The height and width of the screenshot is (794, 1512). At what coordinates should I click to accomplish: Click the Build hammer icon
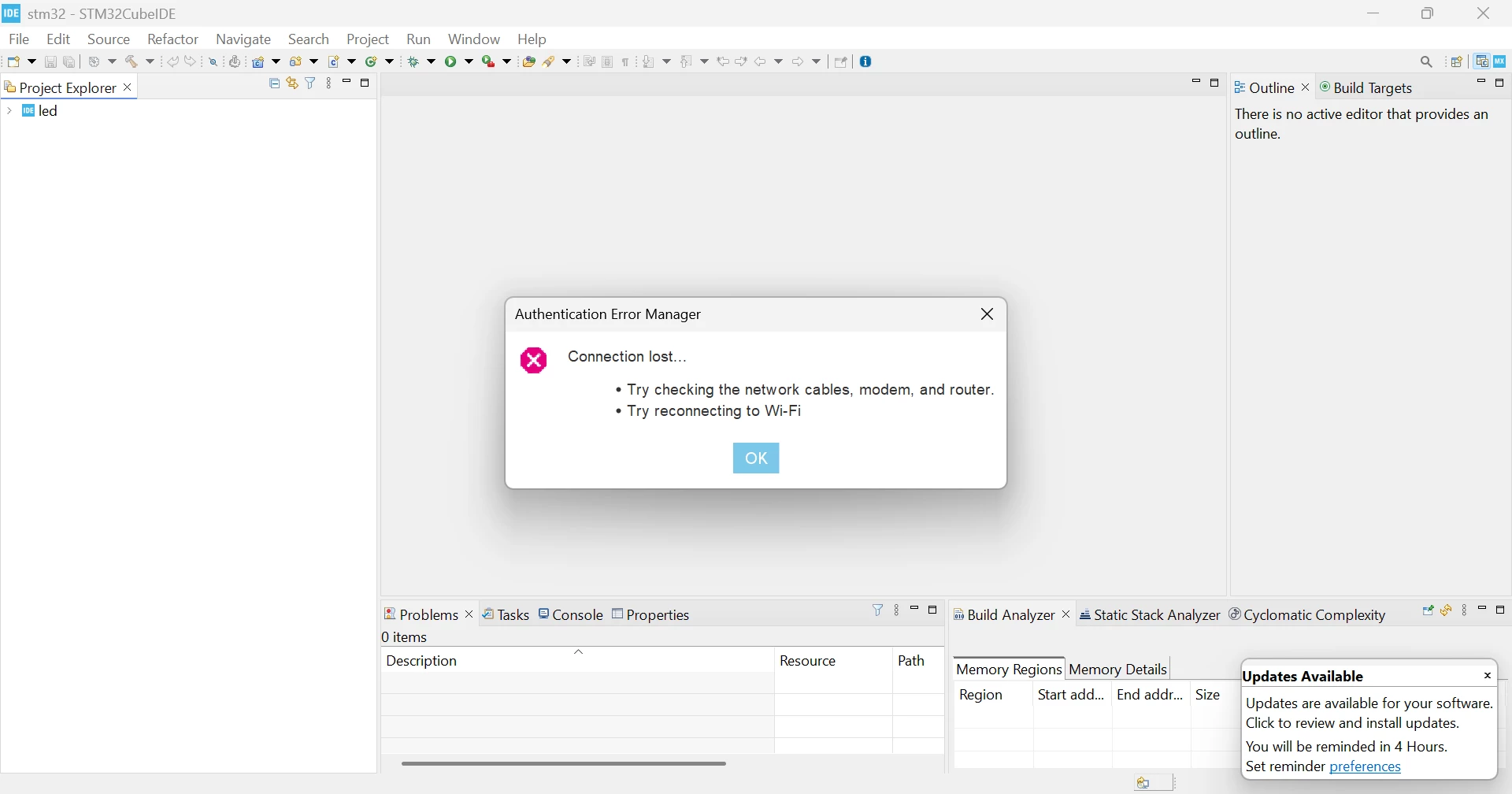pyautogui.click(x=132, y=61)
